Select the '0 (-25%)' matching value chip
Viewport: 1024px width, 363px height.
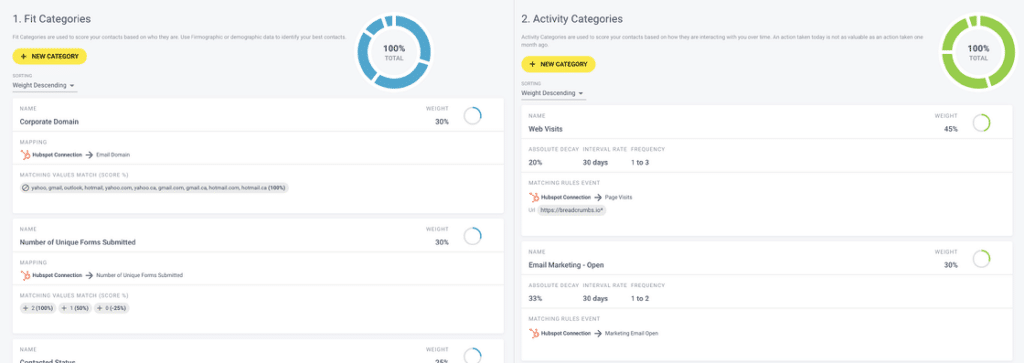[112, 308]
